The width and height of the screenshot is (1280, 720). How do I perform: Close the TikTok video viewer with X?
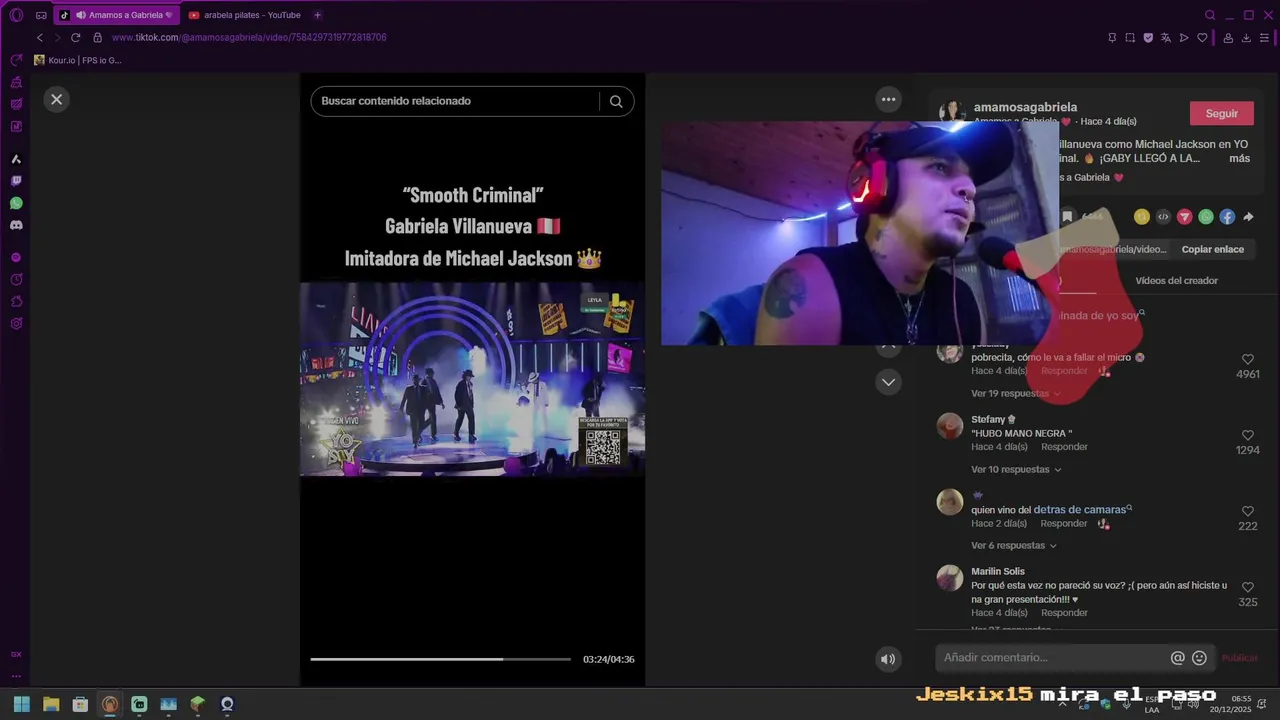(56, 99)
